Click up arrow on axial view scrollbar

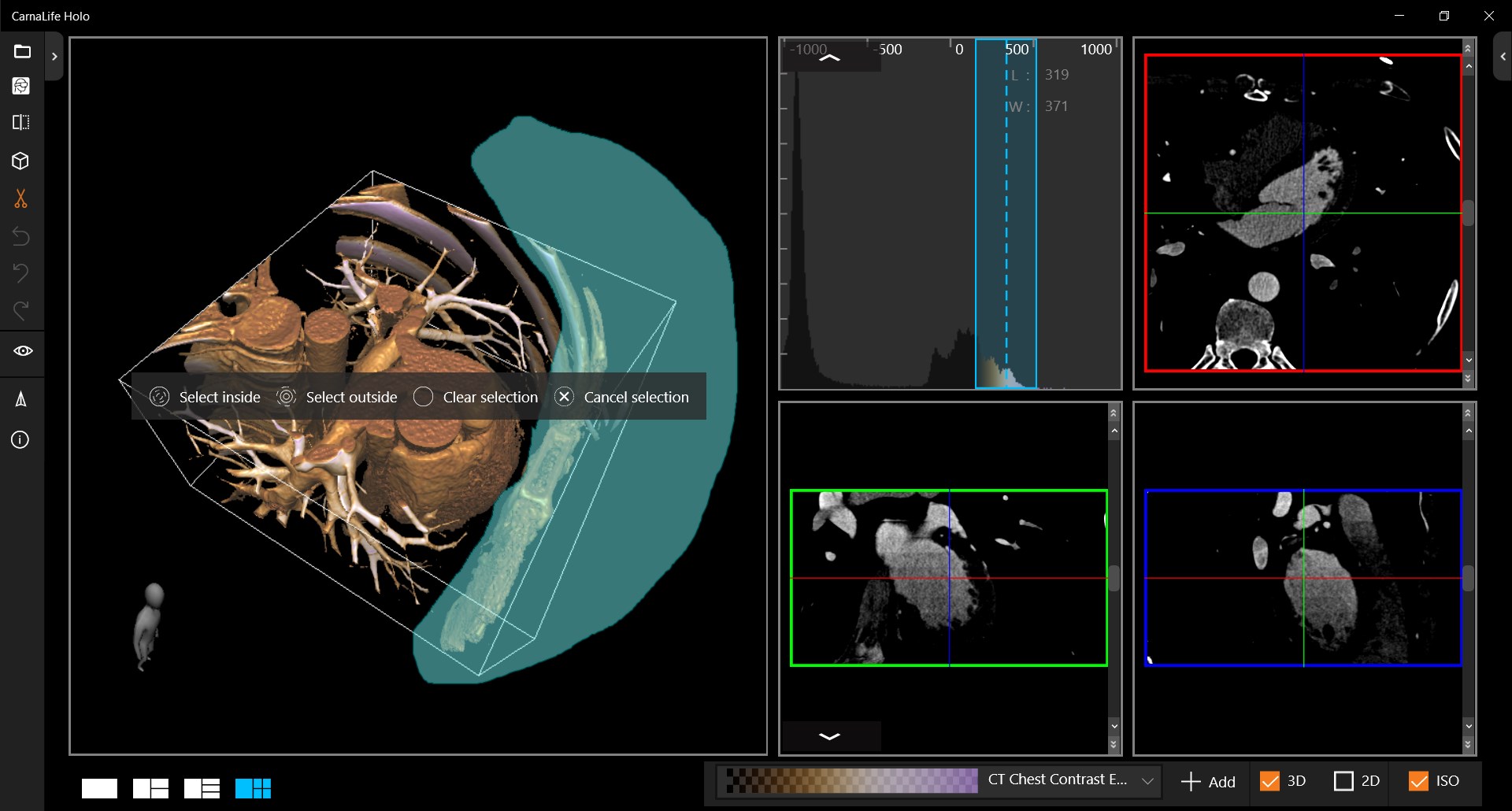(x=1468, y=67)
